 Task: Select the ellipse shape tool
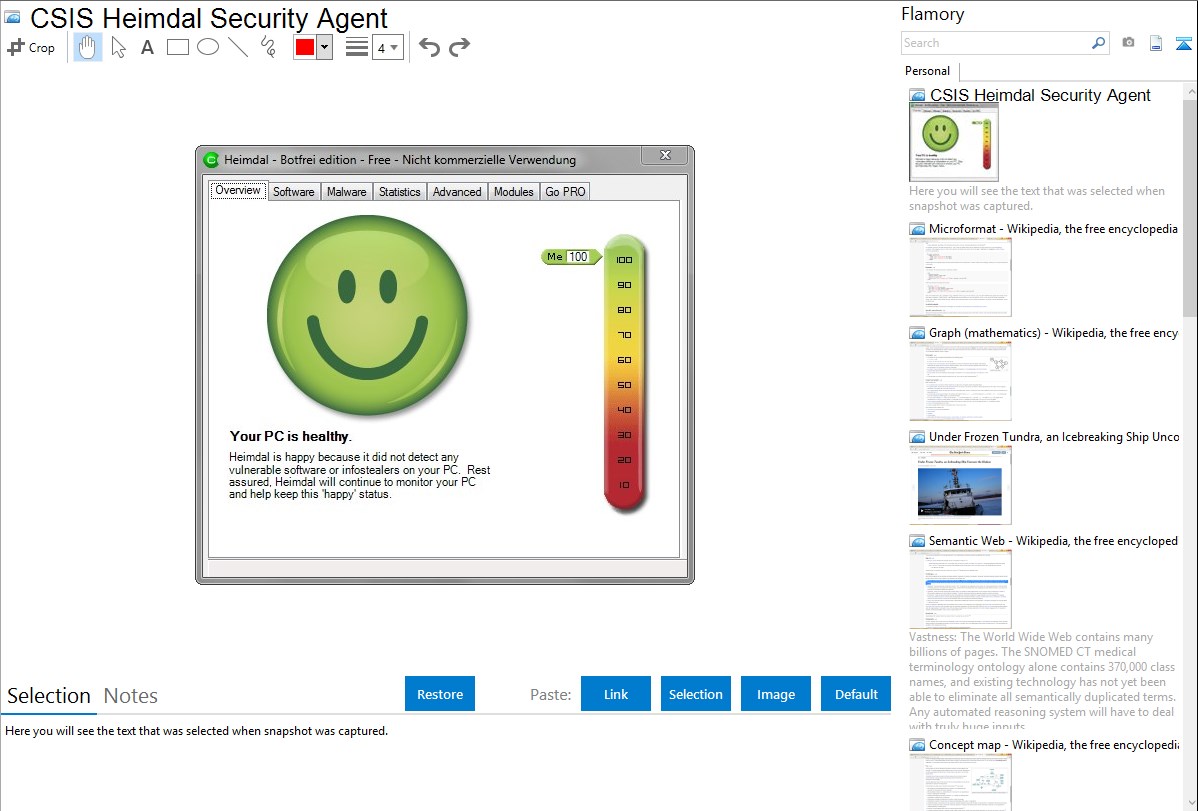[208, 47]
